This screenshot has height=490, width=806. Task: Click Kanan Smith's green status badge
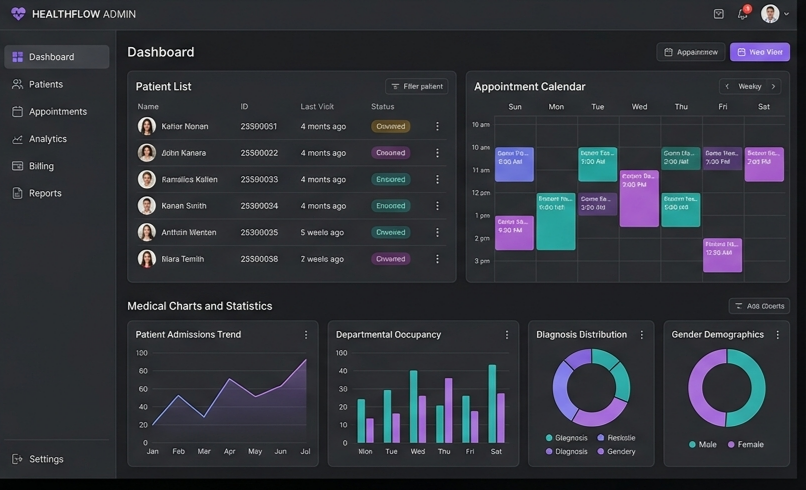pos(391,206)
